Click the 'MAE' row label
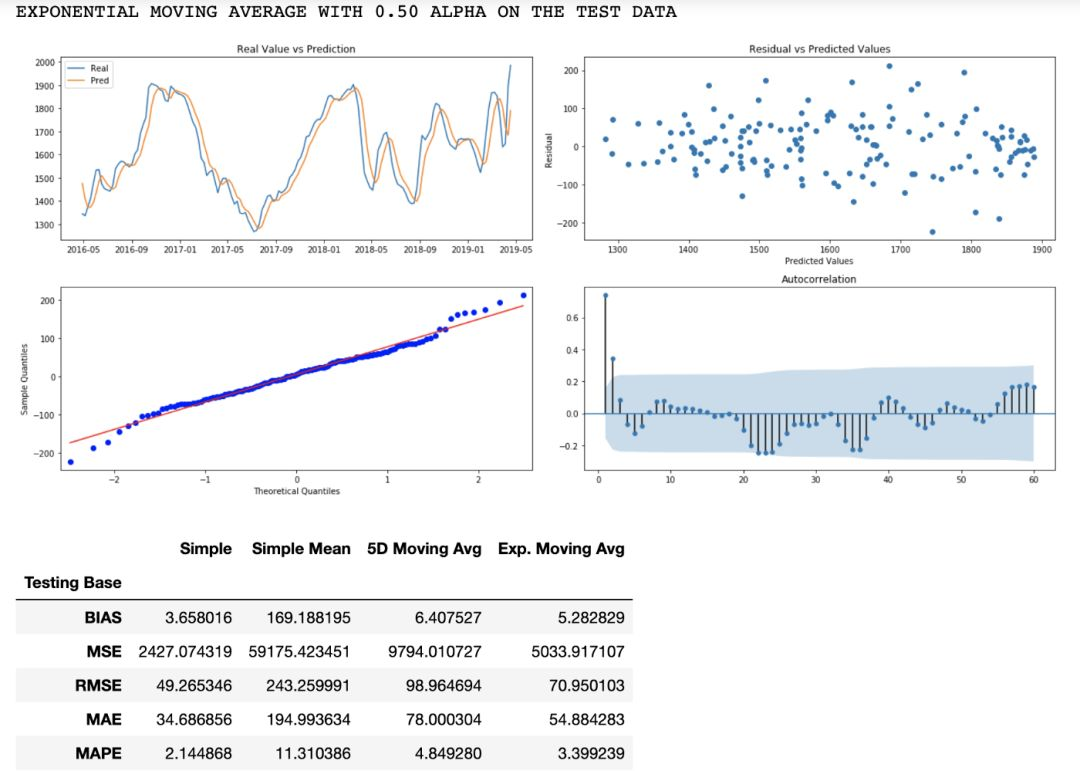Screen dimensions: 1080x771 coord(104,719)
